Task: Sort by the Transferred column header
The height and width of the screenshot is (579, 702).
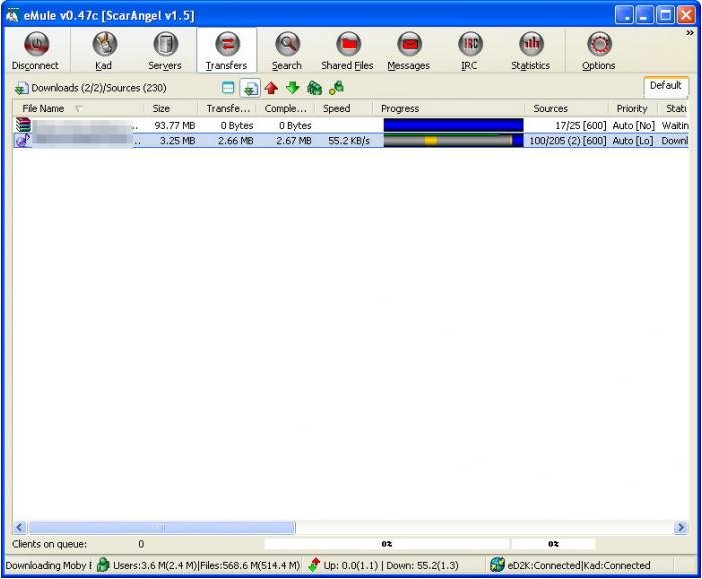Action: pos(227,108)
